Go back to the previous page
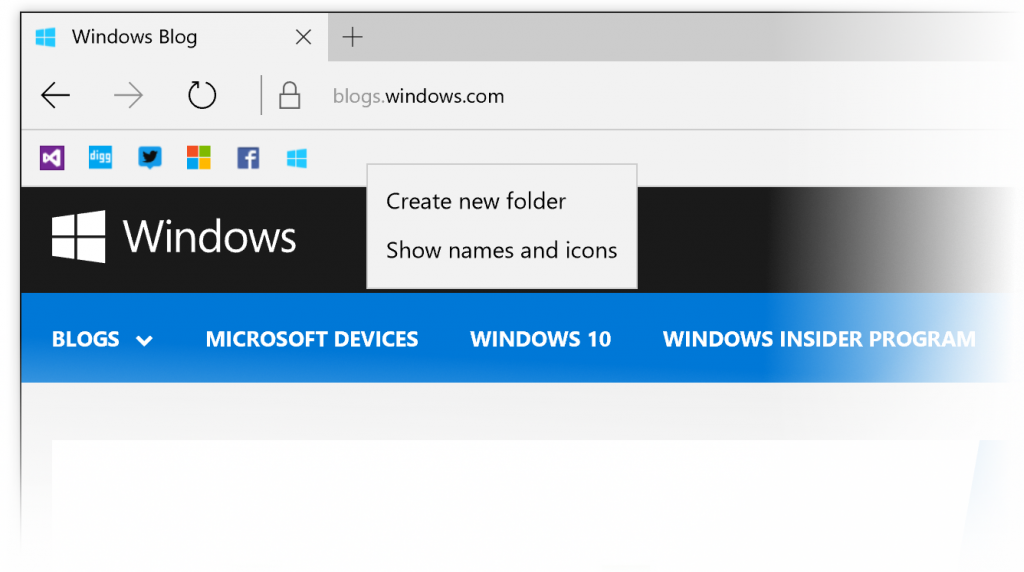The width and height of the screenshot is (1024, 572). click(x=55, y=96)
